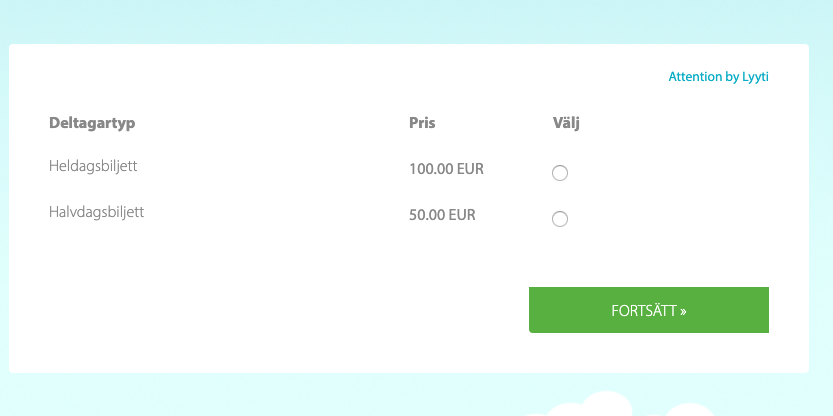Click the Heldagsbiljett ticket name

pyautogui.click(x=93, y=166)
